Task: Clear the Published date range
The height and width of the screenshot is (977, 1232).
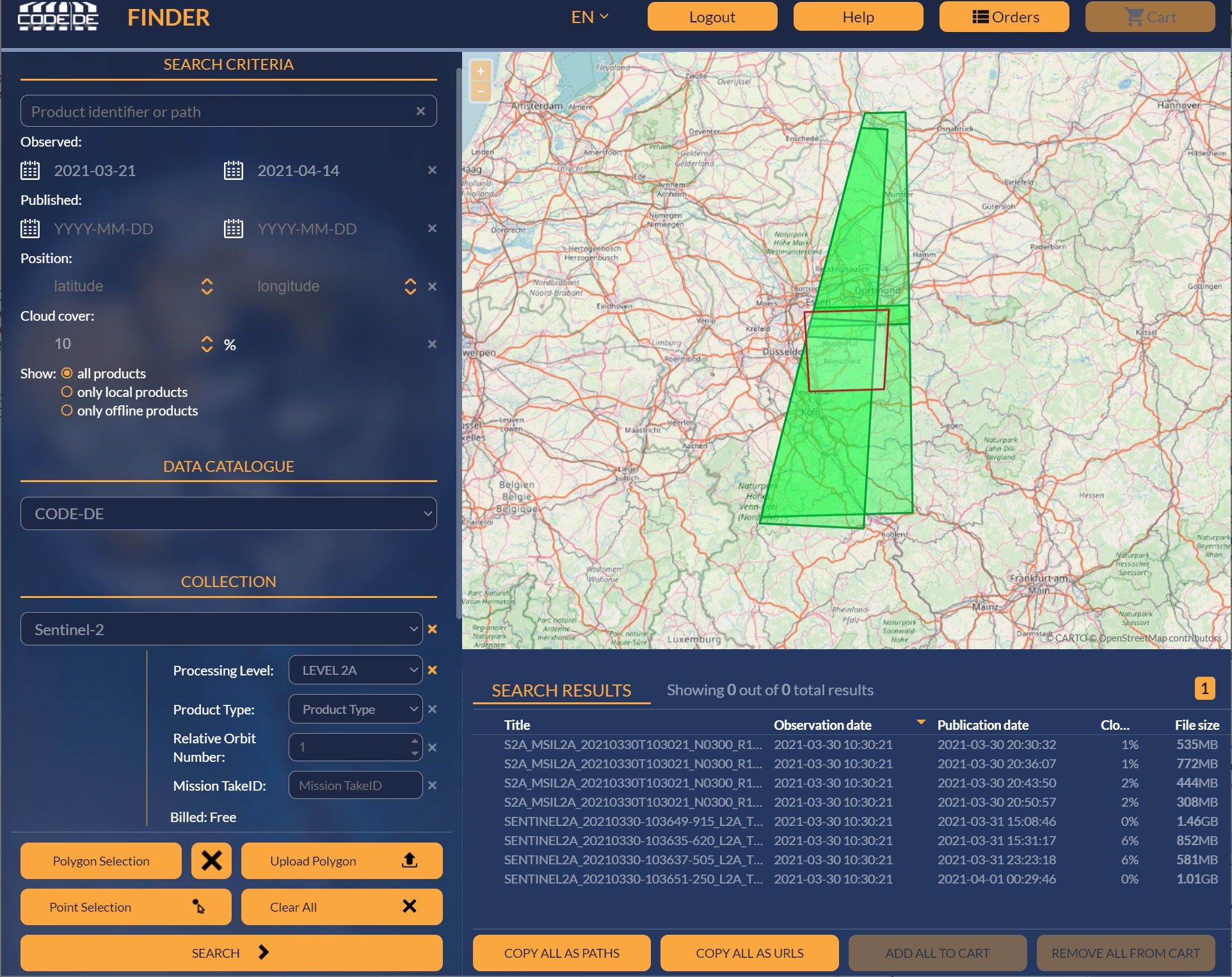Action: [432, 229]
